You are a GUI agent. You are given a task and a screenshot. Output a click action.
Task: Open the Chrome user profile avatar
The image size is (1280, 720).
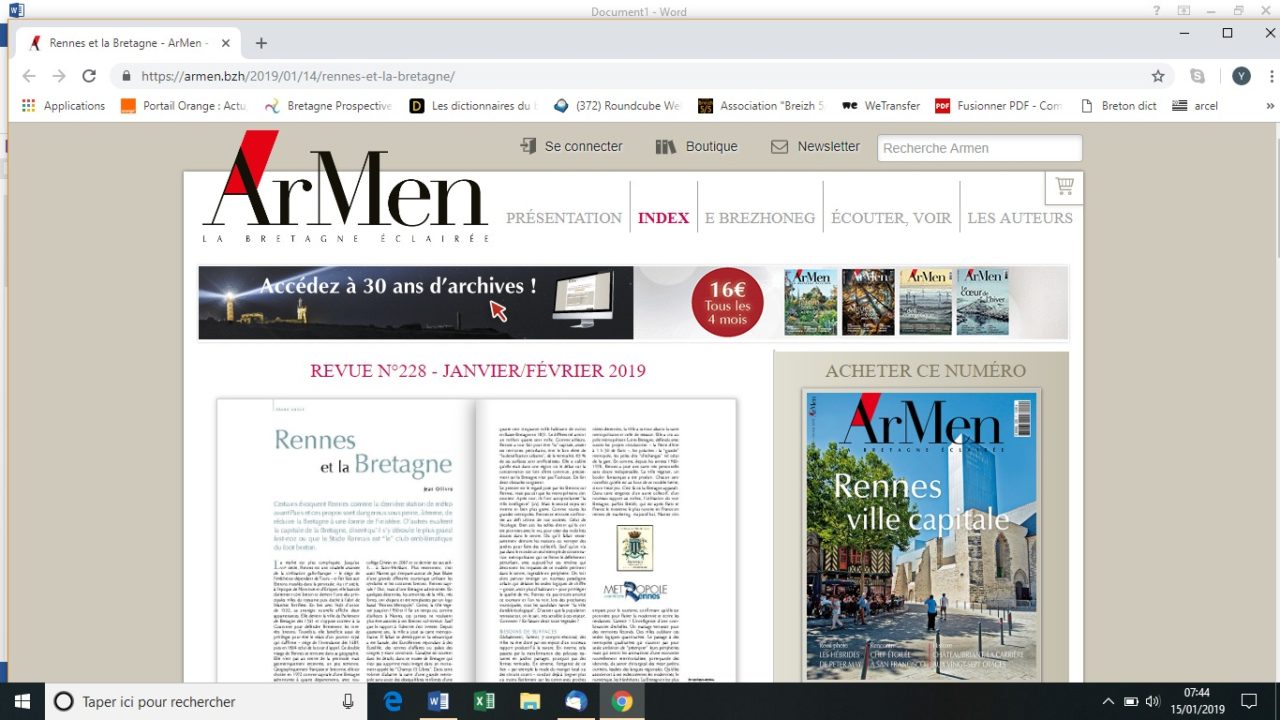point(1241,76)
